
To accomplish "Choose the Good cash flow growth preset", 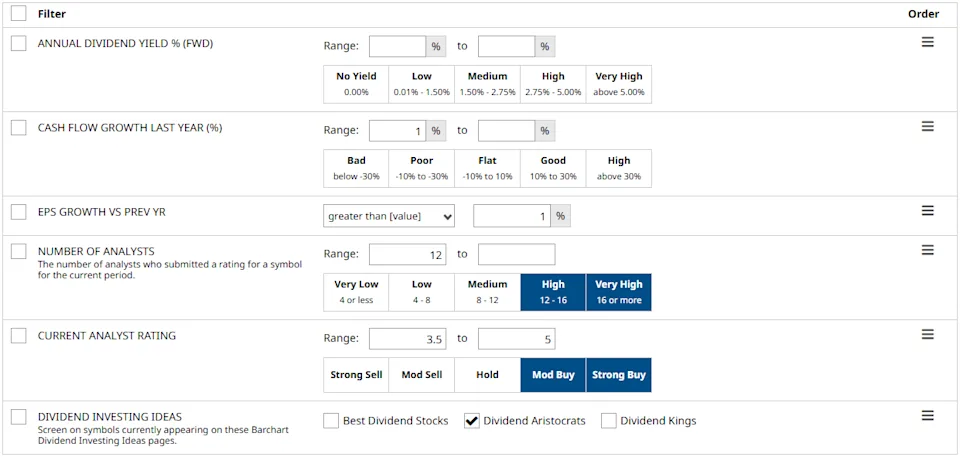I will (x=553, y=168).
